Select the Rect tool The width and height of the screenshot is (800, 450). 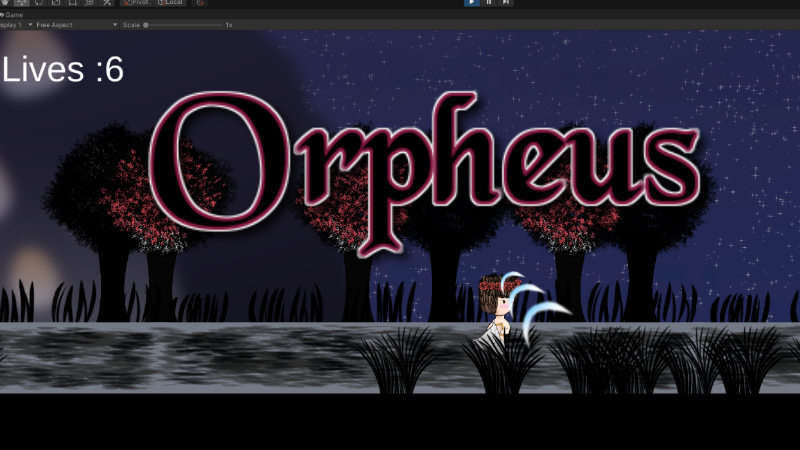(72, 3)
